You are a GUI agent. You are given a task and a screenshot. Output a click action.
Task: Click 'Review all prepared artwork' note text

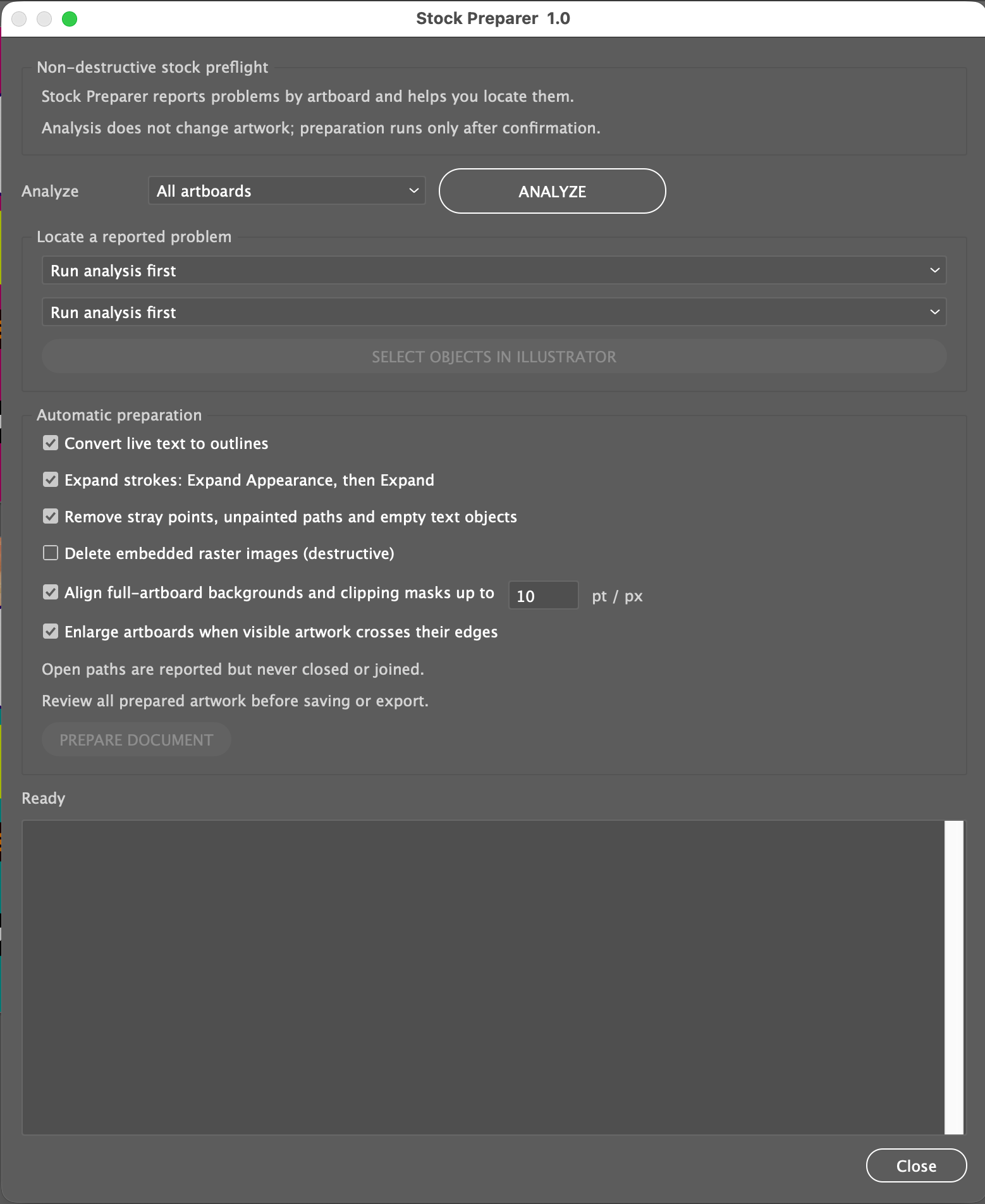point(235,701)
